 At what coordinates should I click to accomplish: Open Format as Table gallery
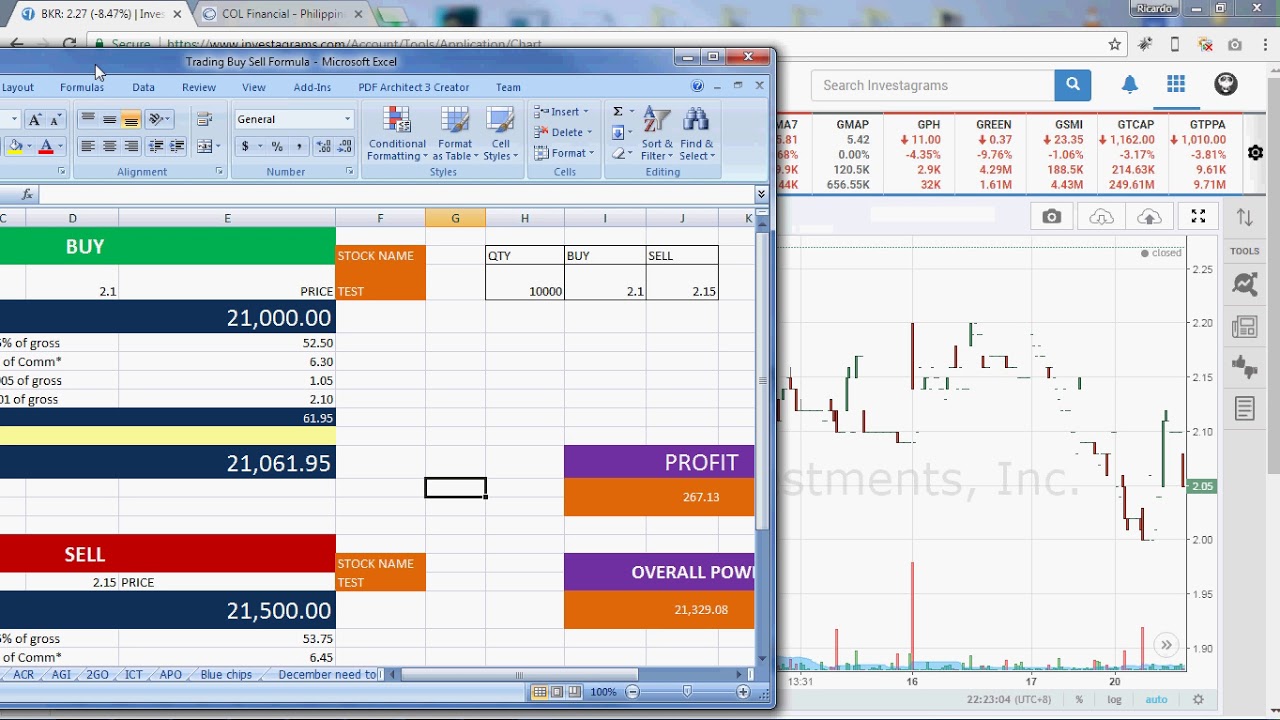click(x=455, y=134)
